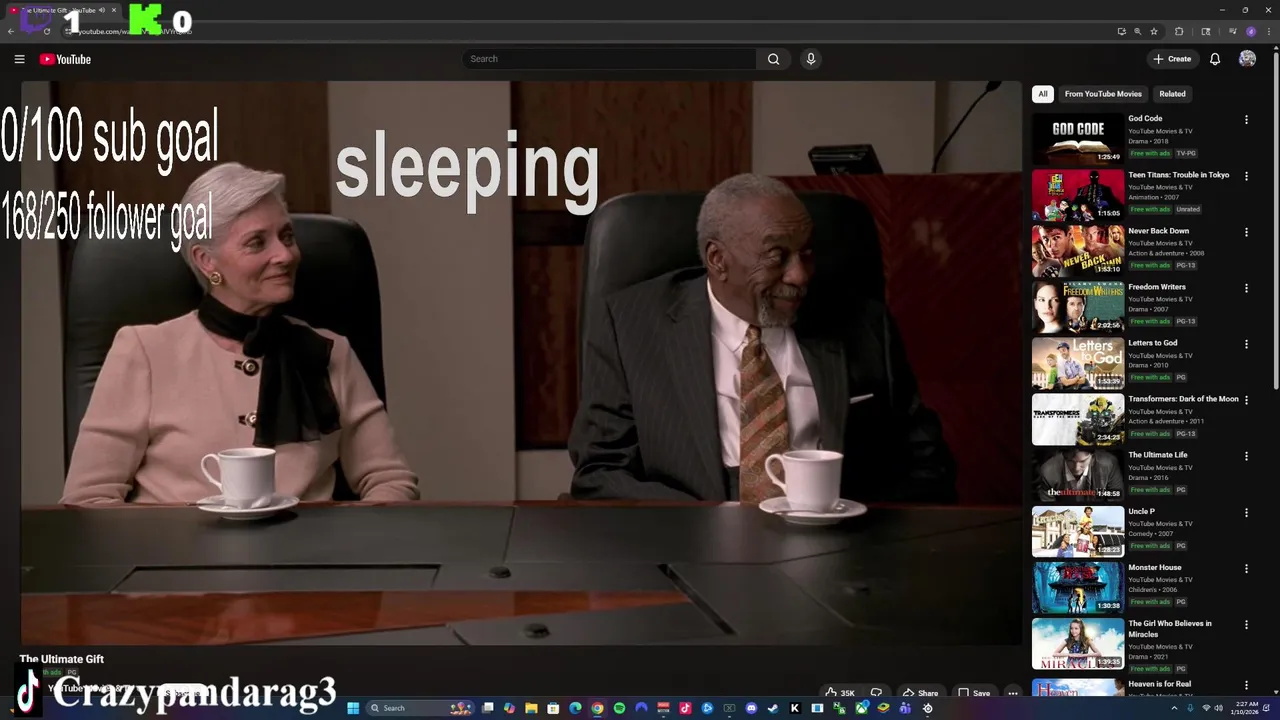Viewport: 1280px width, 720px height.
Task: Open the Never Back Down thumbnail
Action: point(1078,251)
